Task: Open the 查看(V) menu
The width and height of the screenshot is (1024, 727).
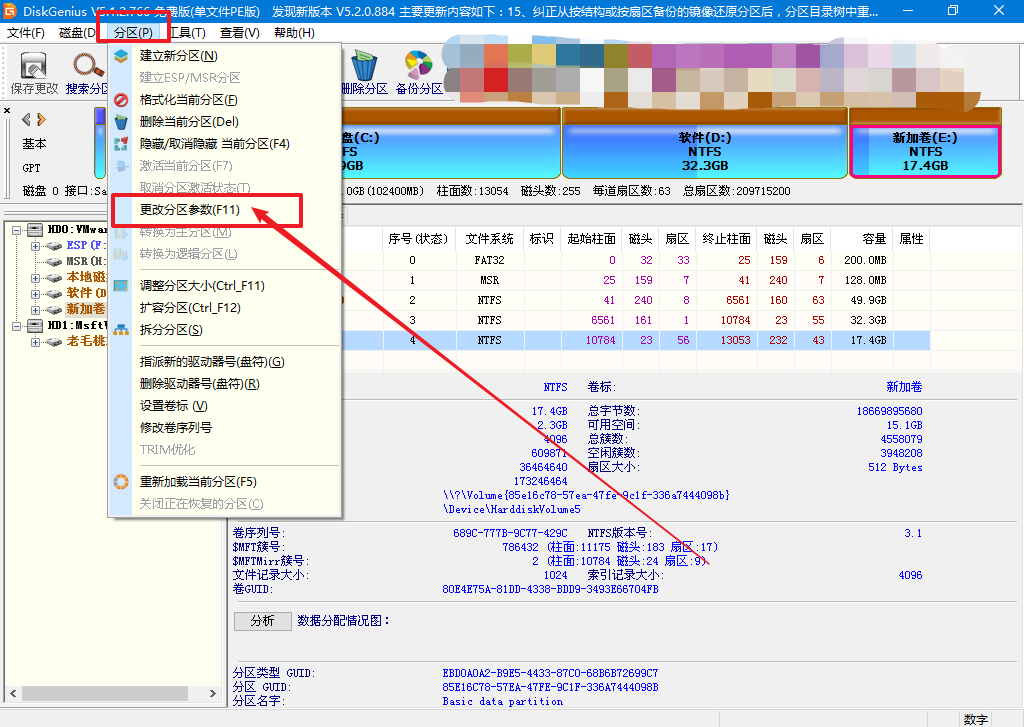Action: 240,33
